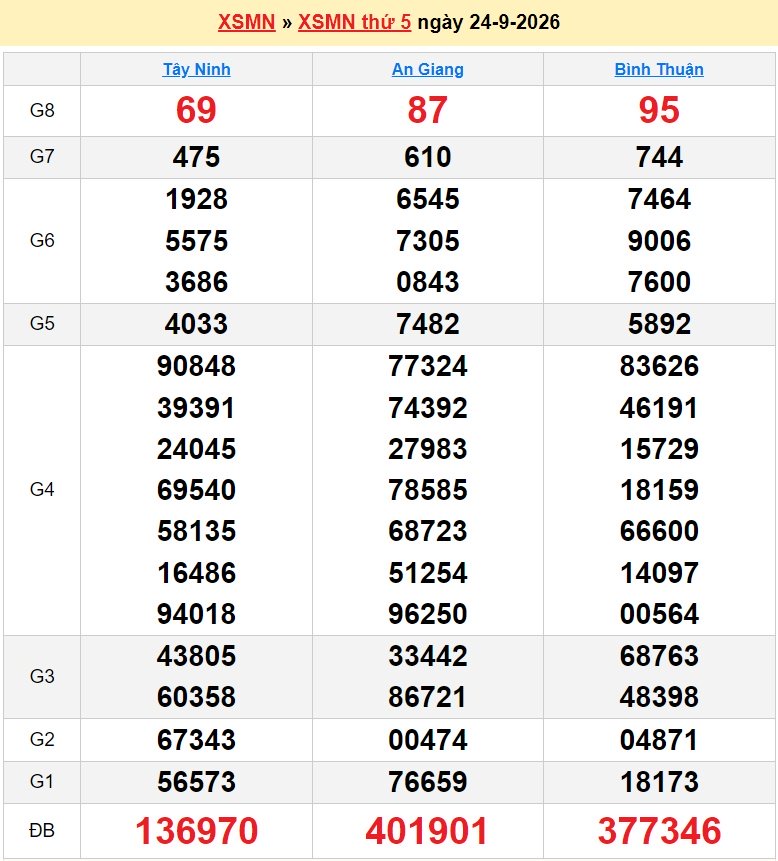Select Bình Thuận ĐB jackpot 377346
Image resolution: width=778 pixels, height=861 pixels.
point(659,831)
